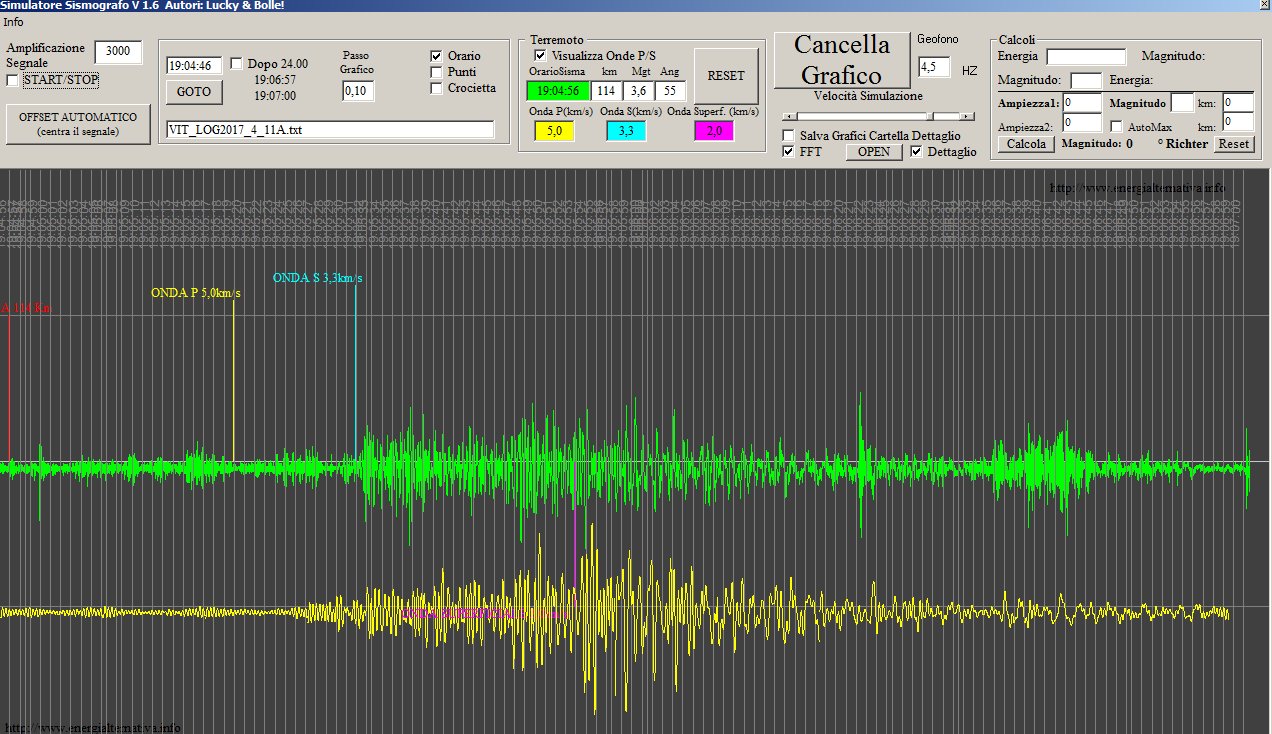Click the km field in the AutoMax row
The width and height of the screenshot is (1272, 734).
[x=1238, y=122]
